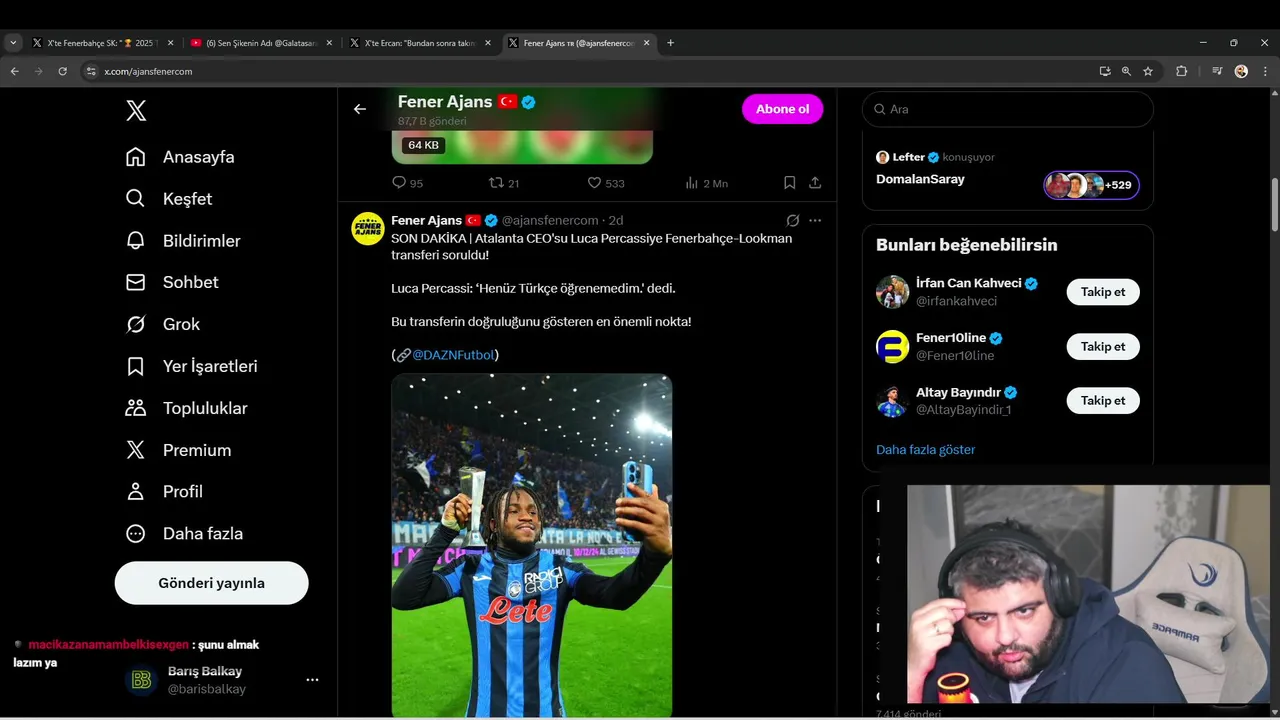Open the media control icon in toolbar

pos(1217,71)
